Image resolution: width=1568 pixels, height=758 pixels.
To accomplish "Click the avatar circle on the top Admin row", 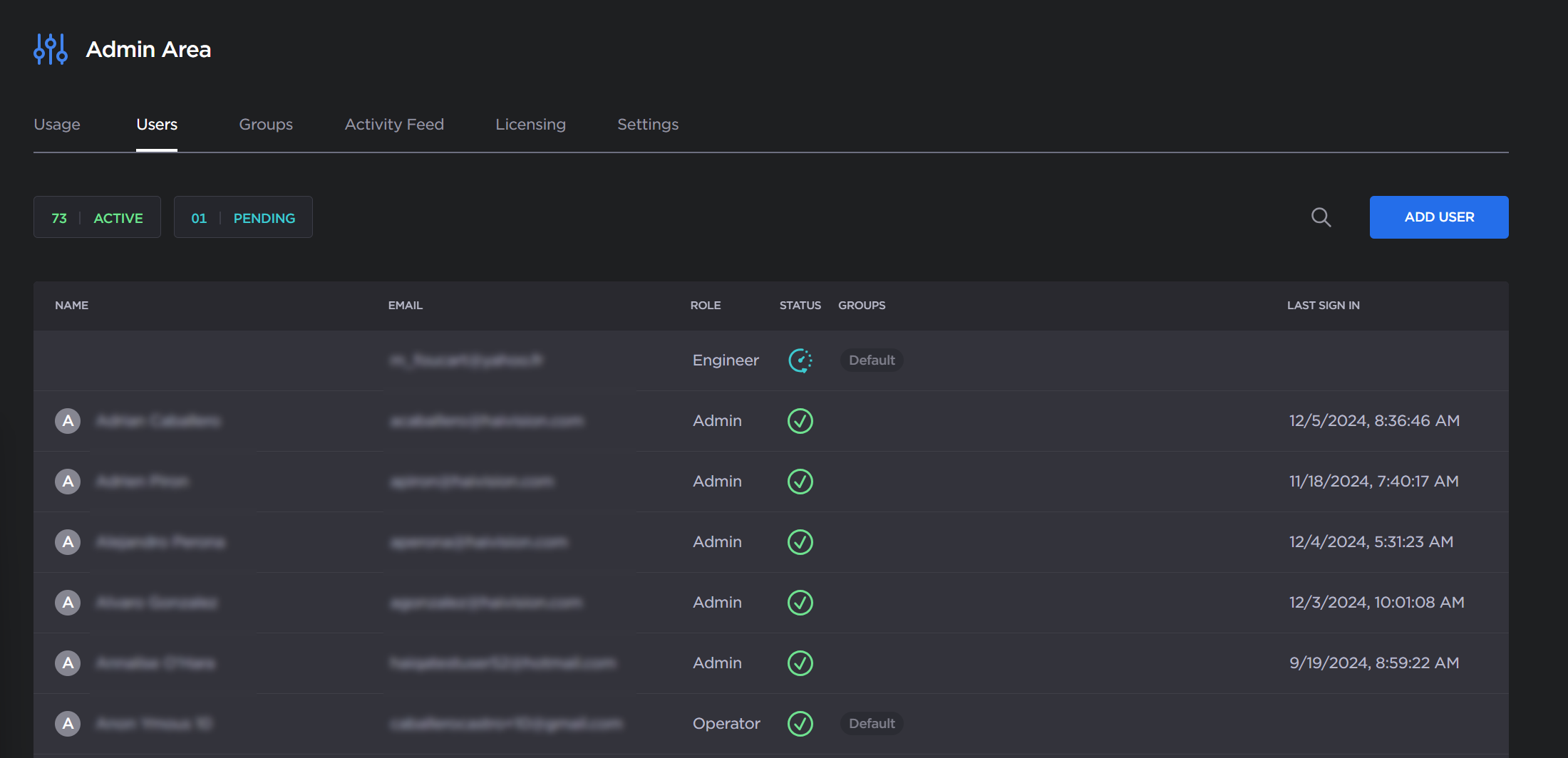I will point(68,421).
